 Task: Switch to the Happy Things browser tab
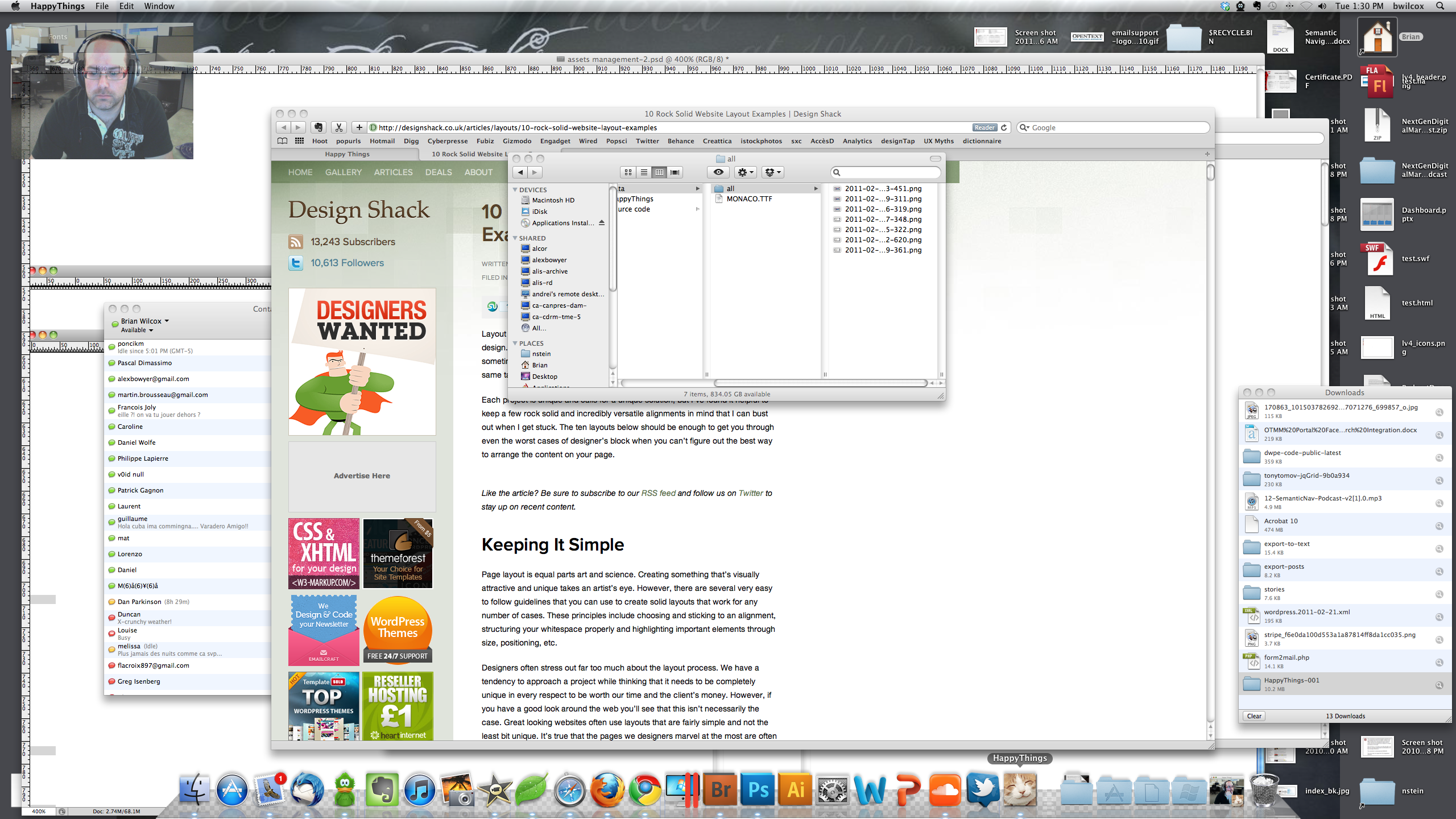coord(347,154)
